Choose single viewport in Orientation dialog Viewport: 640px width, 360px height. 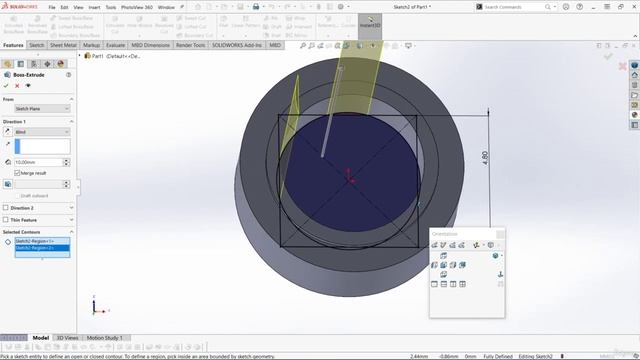point(434,284)
